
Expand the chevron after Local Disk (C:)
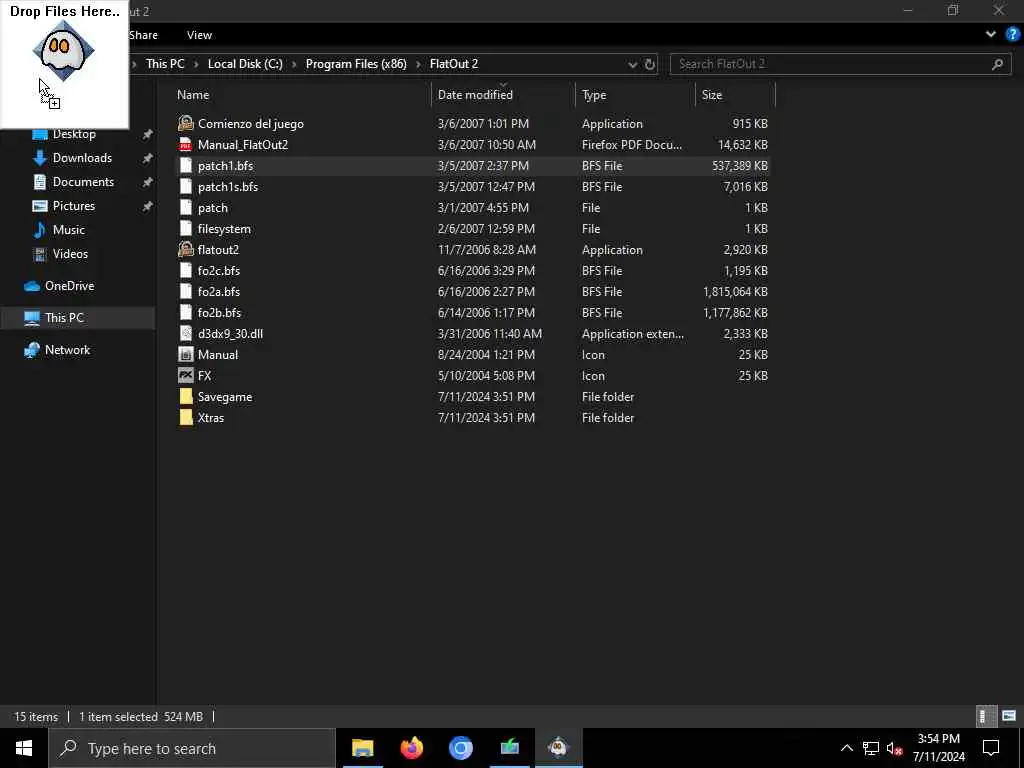[294, 64]
